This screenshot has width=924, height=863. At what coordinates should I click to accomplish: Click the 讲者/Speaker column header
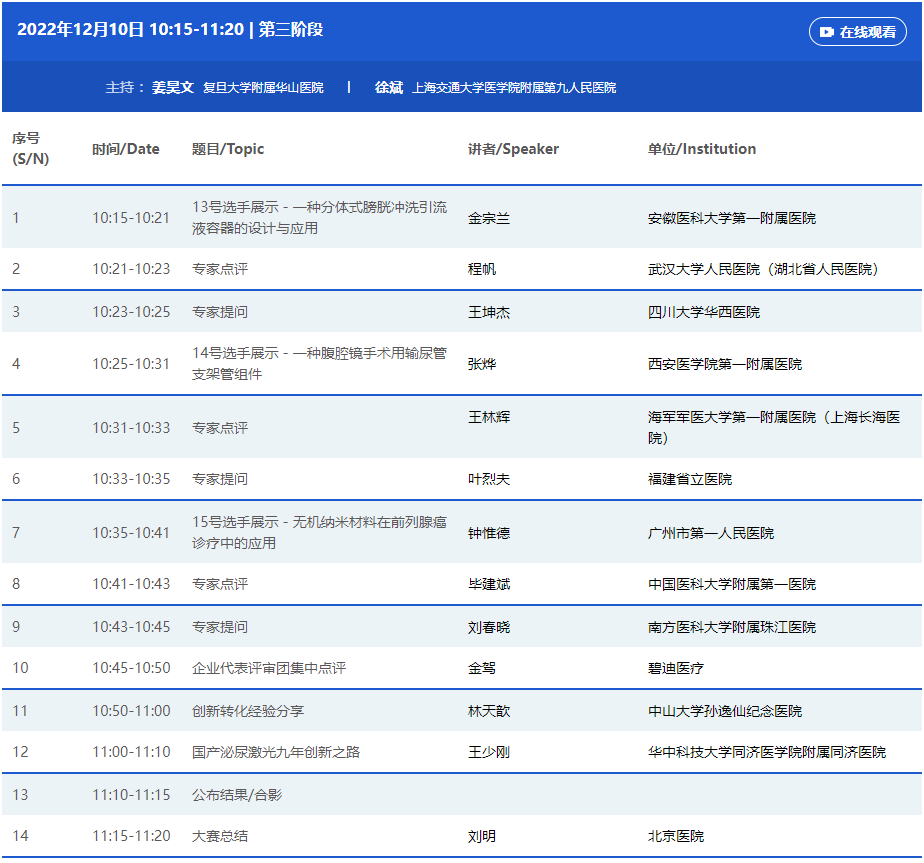513,149
